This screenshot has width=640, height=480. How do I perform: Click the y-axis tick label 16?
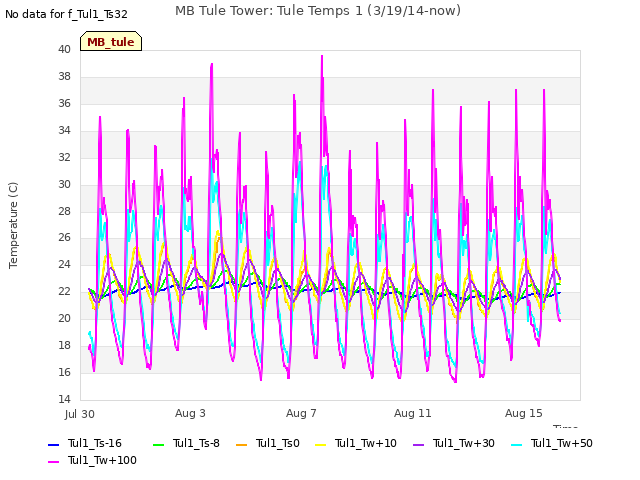tap(64, 372)
